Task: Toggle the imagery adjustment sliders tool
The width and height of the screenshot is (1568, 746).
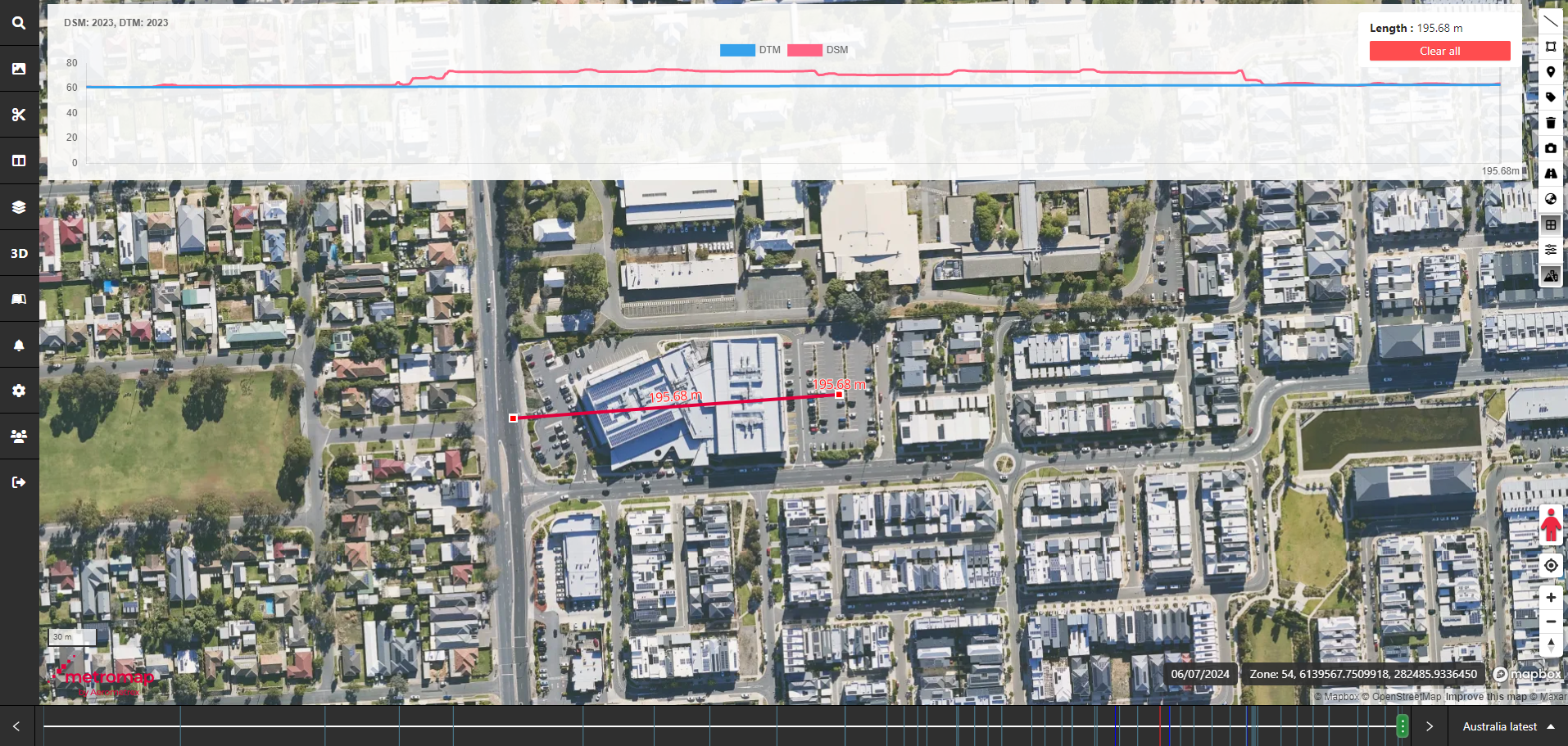Action: point(1550,250)
